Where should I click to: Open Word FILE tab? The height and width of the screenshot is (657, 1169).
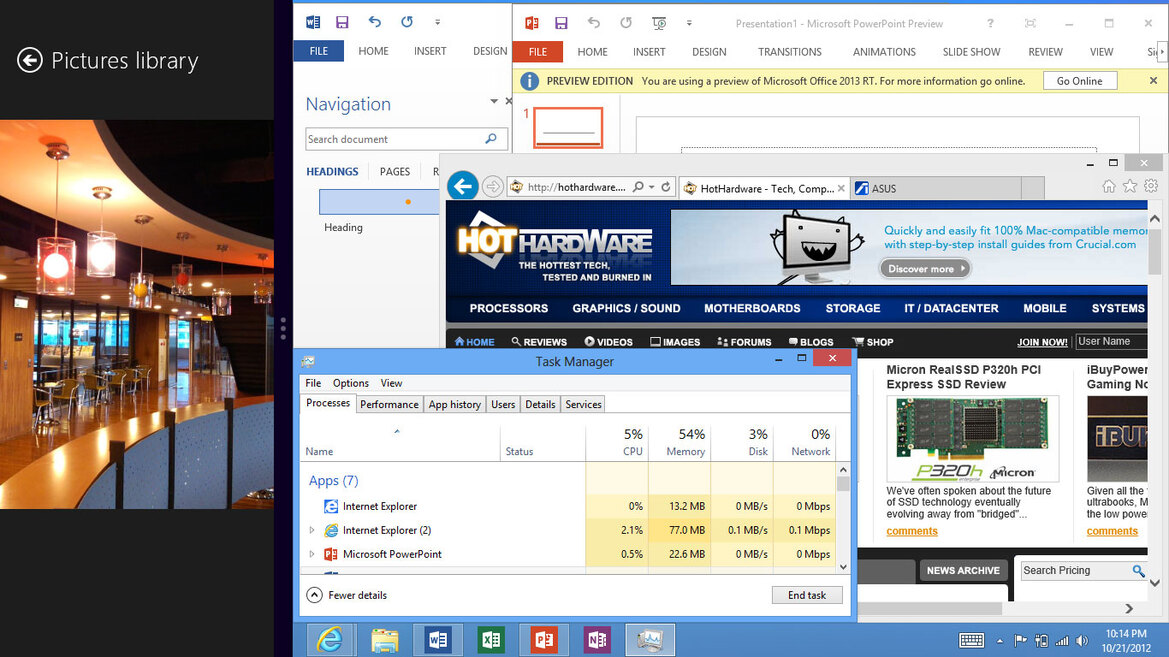pyautogui.click(x=318, y=51)
